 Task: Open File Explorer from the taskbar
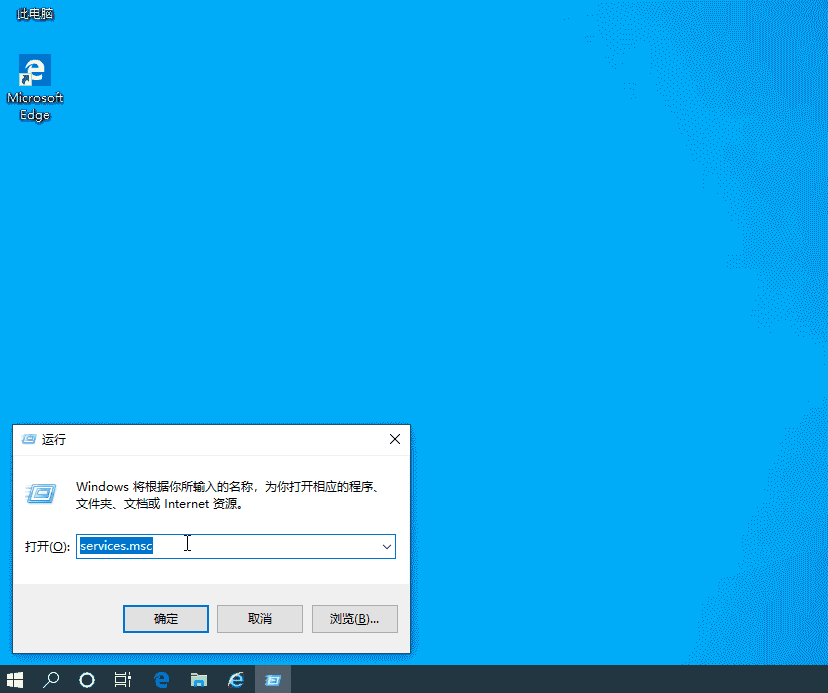[199, 679]
